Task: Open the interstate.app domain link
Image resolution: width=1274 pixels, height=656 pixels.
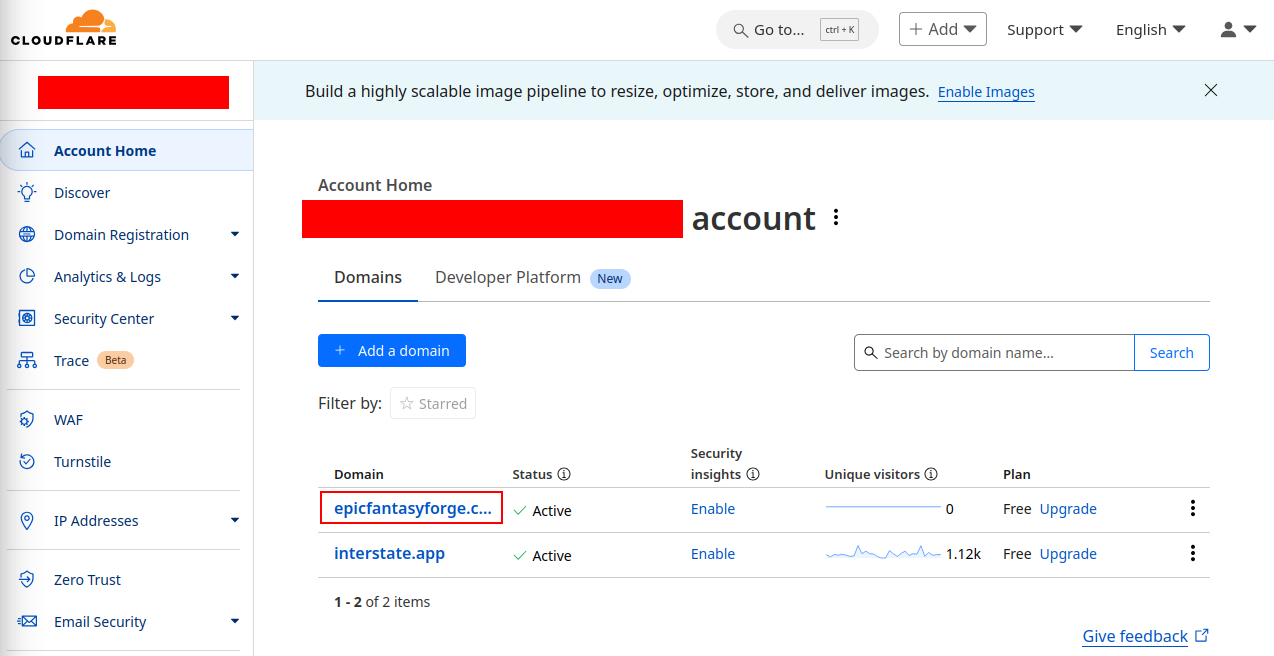Action: pyautogui.click(x=389, y=553)
